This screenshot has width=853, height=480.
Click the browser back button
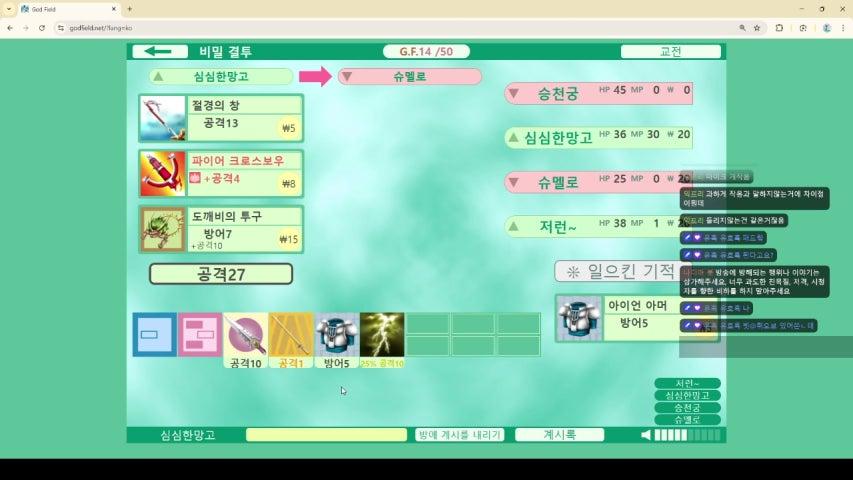coord(10,28)
